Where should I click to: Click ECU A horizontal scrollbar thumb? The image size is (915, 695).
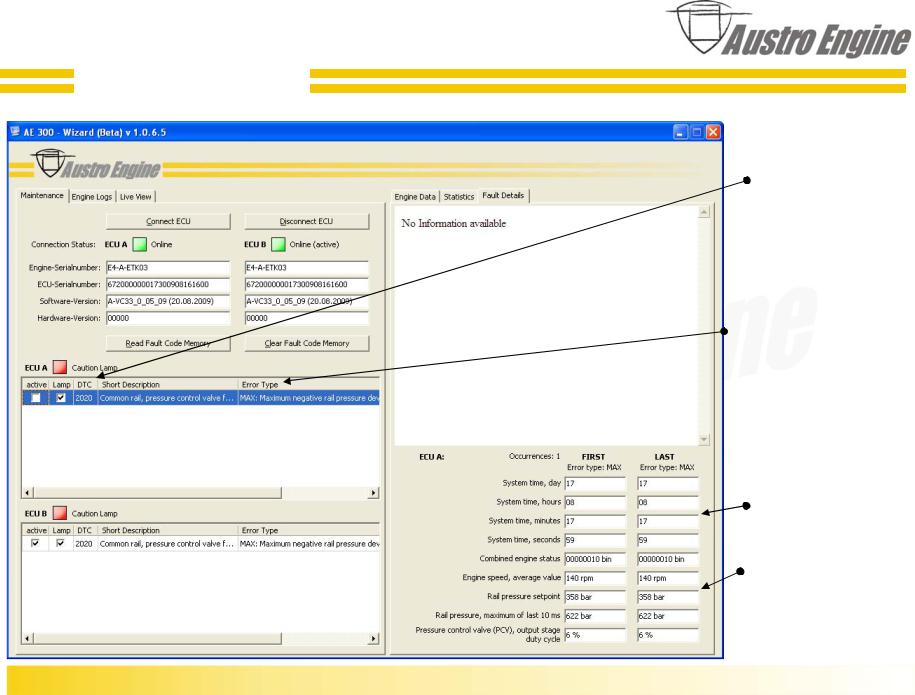pos(157,493)
